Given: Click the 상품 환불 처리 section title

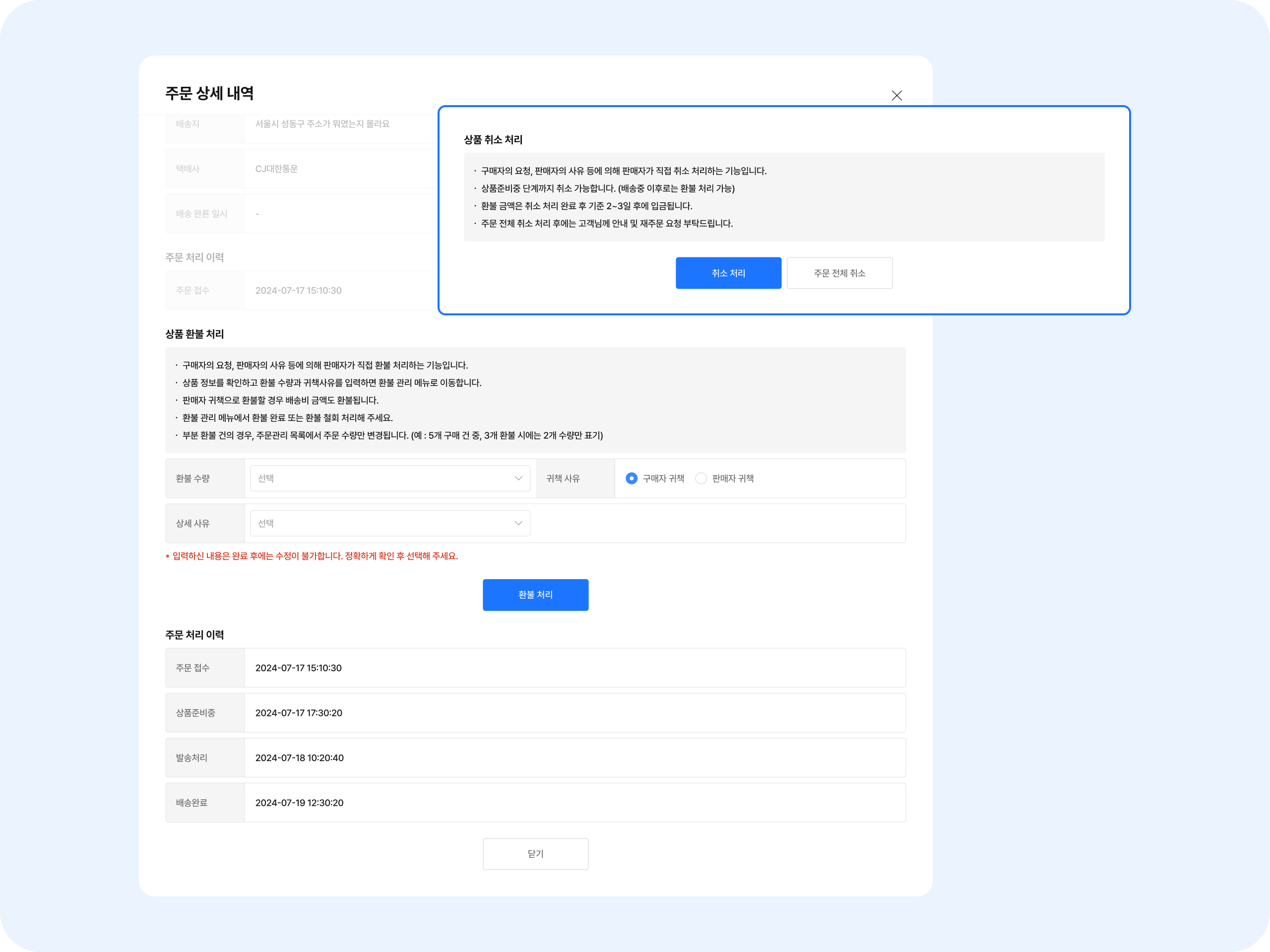Looking at the screenshot, I should point(194,334).
